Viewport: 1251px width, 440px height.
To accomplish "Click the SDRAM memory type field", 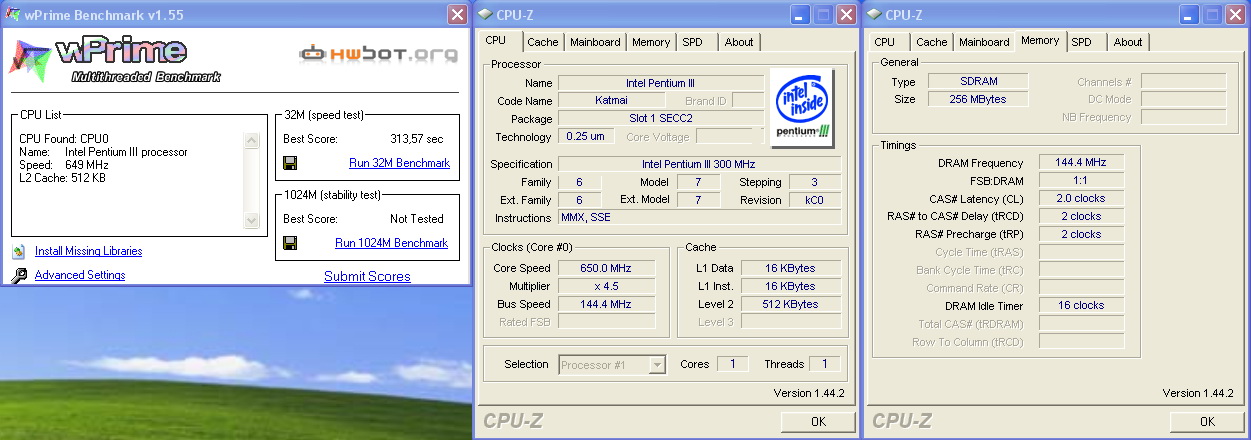I will tap(978, 82).
